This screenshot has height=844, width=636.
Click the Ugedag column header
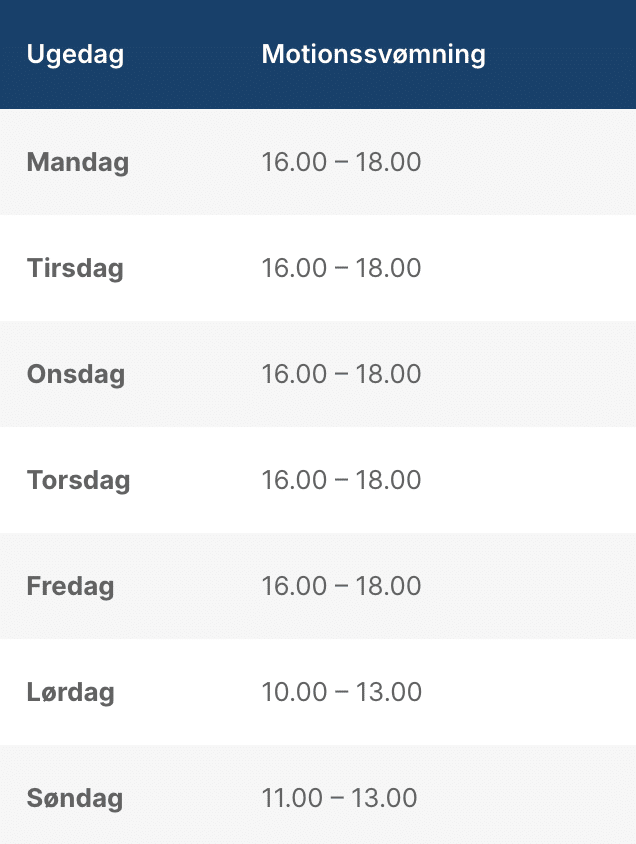pos(75,55)
